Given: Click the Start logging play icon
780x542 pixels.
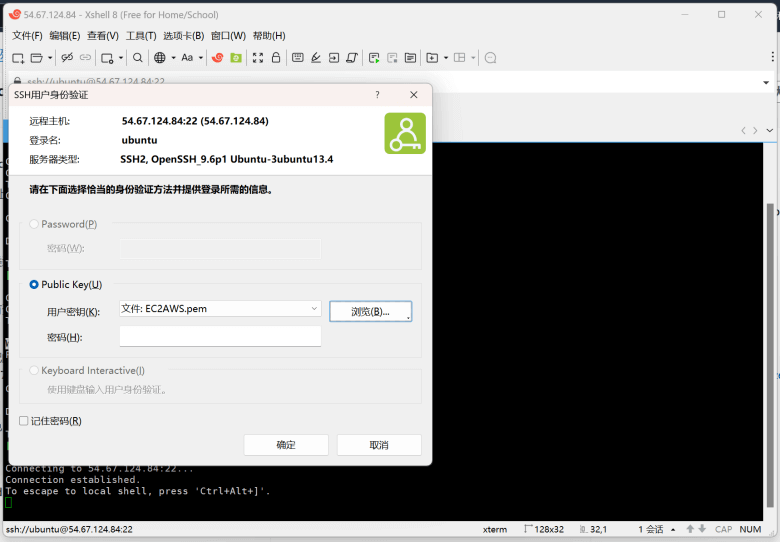Looking at the screenshot, I should pyautogui.click(x=374, y=58).
